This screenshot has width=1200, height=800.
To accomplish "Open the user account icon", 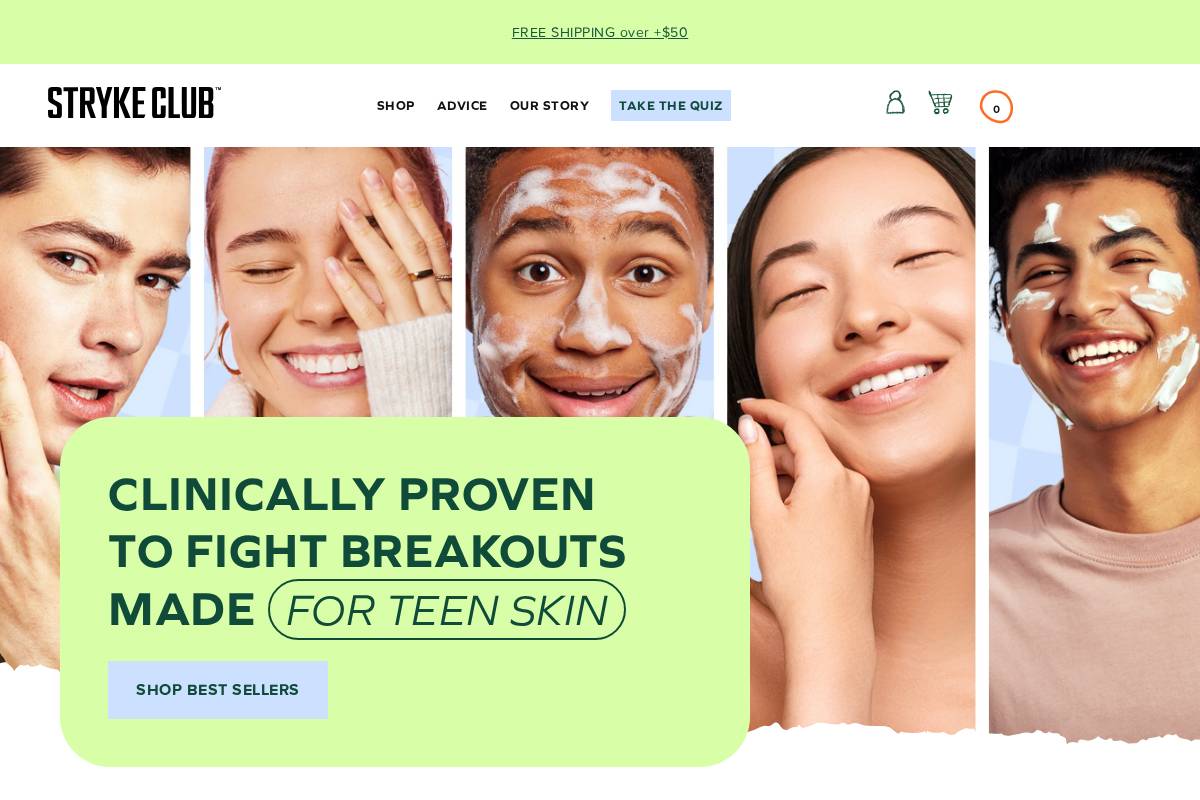I will pyautogui.click(x=895, y=103).
